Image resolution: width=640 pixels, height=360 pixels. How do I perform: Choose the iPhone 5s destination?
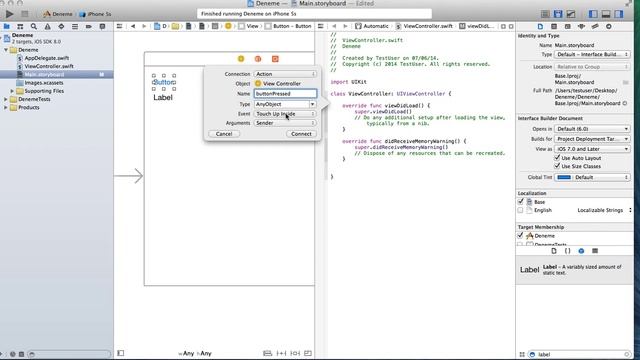[x=96, y=14]
